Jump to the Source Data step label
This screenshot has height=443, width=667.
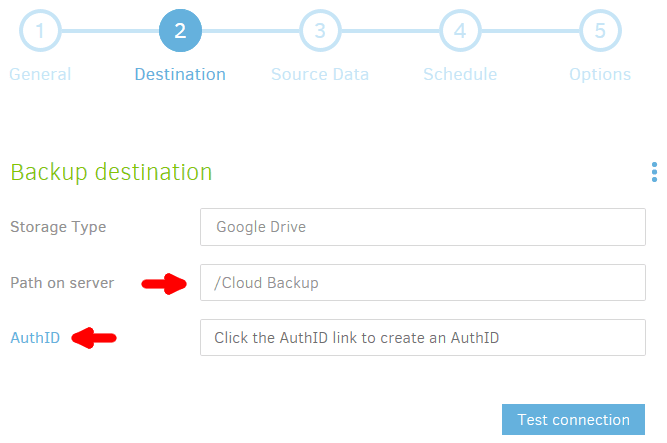[320, 74]
